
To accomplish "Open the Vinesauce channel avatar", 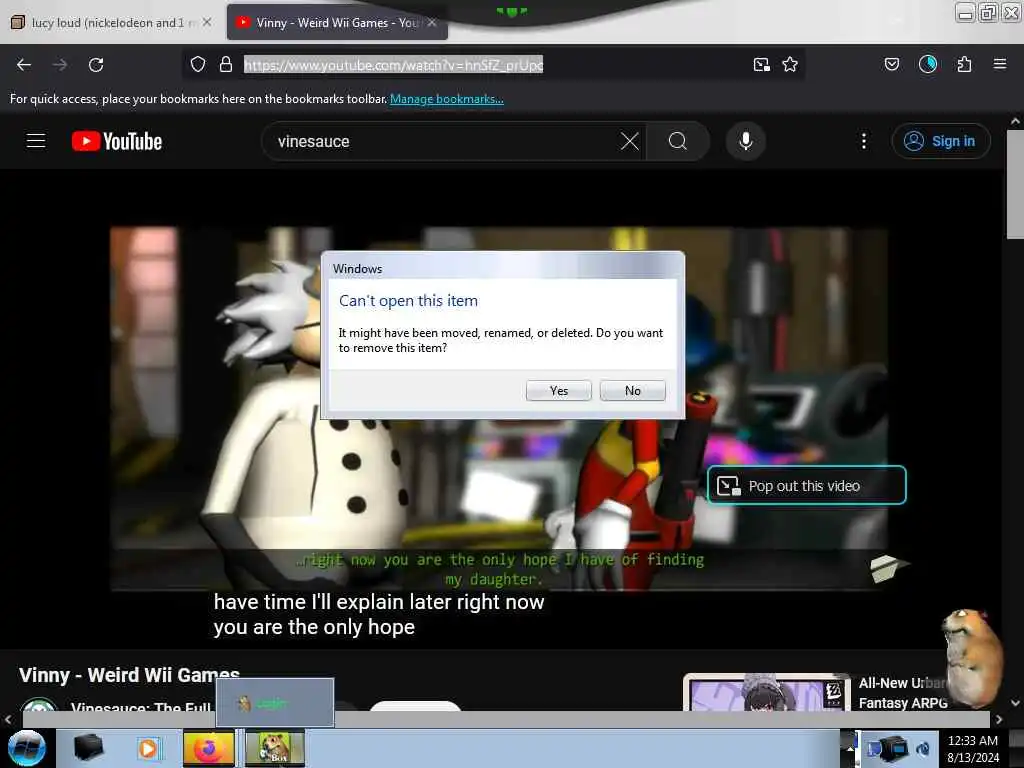I will pyautogui.click(x=39, y=705).
